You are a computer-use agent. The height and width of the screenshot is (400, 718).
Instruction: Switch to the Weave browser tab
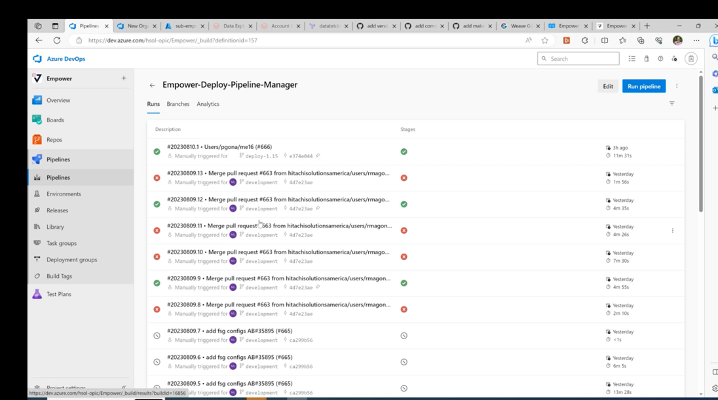point(521,26)
